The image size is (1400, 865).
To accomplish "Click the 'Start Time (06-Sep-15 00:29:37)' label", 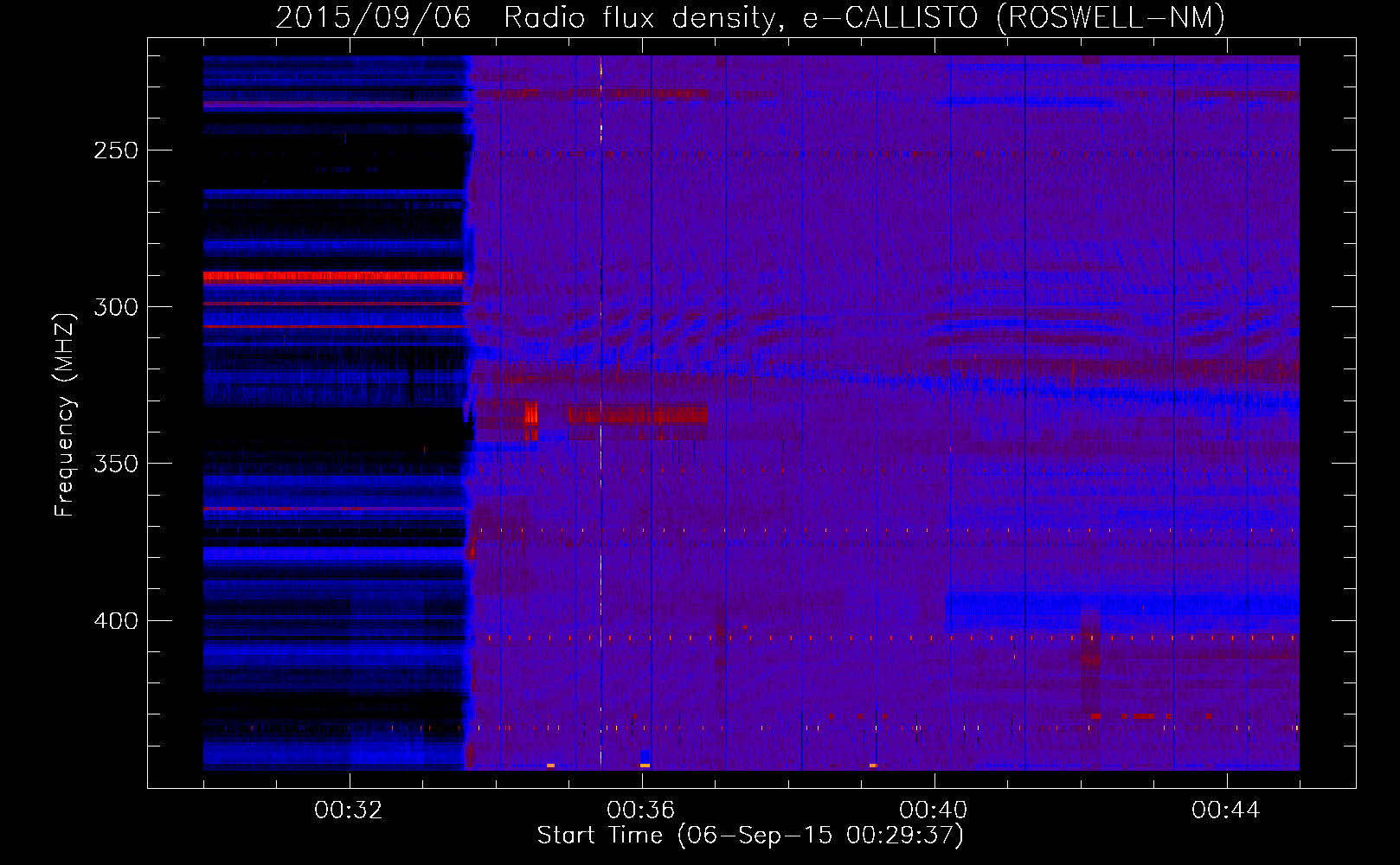I will click(x=750, y=836).
